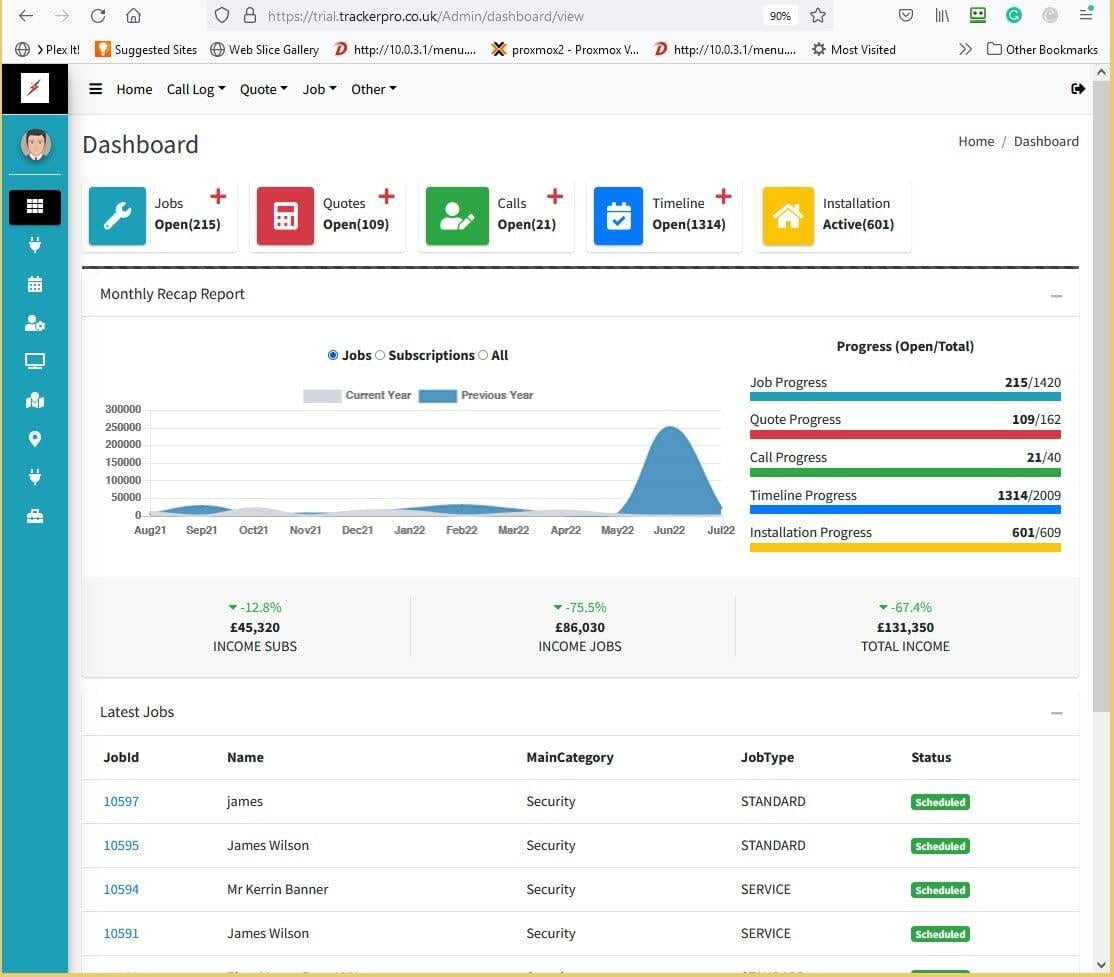The width and height of the screenshot is (1114, 977).
Task: Click the logout icon at top right
Action: click(x=1077, y=89)
